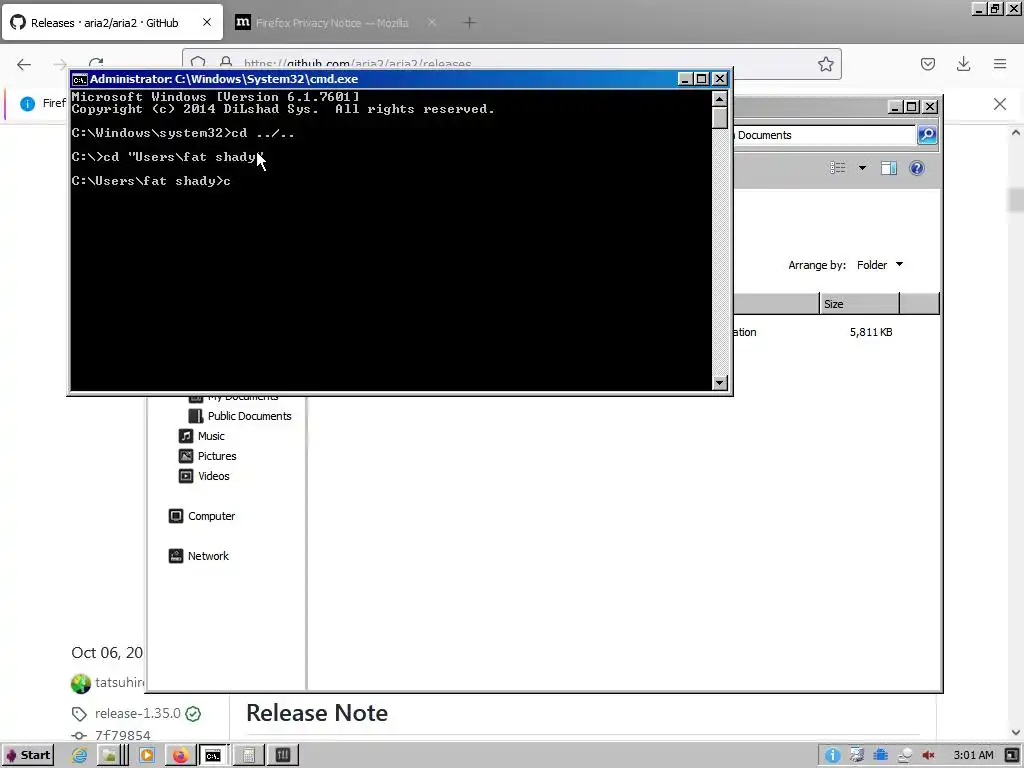Sort by the Size column header

859,304
